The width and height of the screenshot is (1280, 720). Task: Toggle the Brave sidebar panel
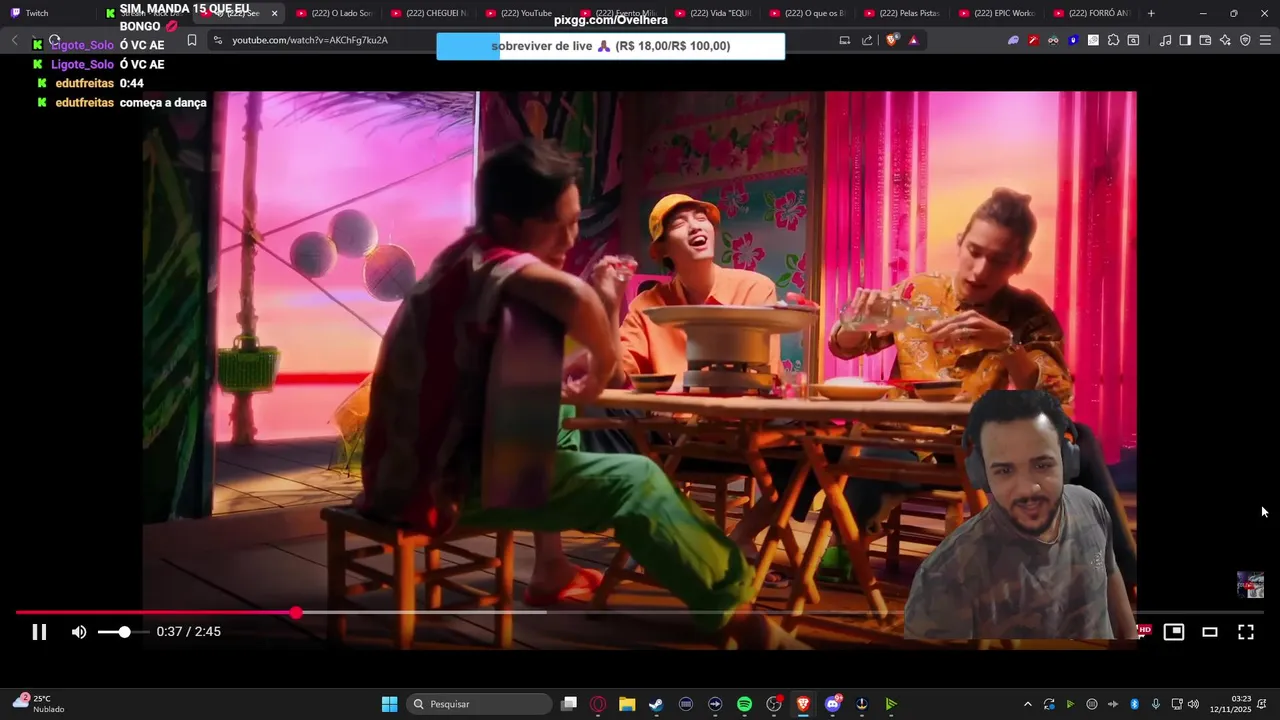pos(1185,40)
